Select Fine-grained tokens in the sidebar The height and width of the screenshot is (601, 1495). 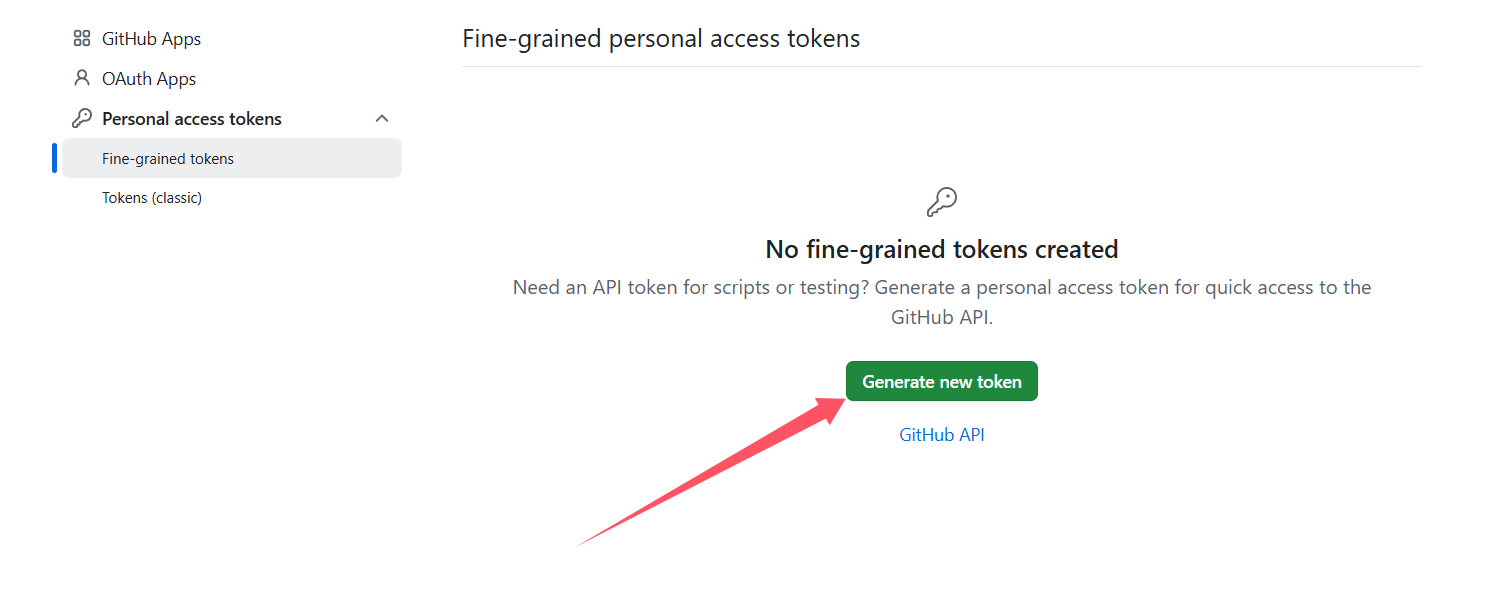(232, 158)
